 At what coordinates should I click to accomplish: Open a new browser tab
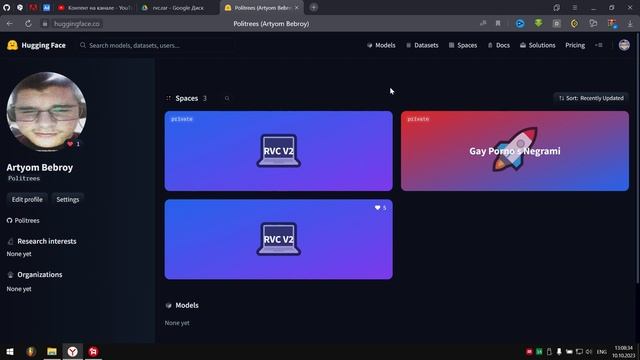click(313, 7)
